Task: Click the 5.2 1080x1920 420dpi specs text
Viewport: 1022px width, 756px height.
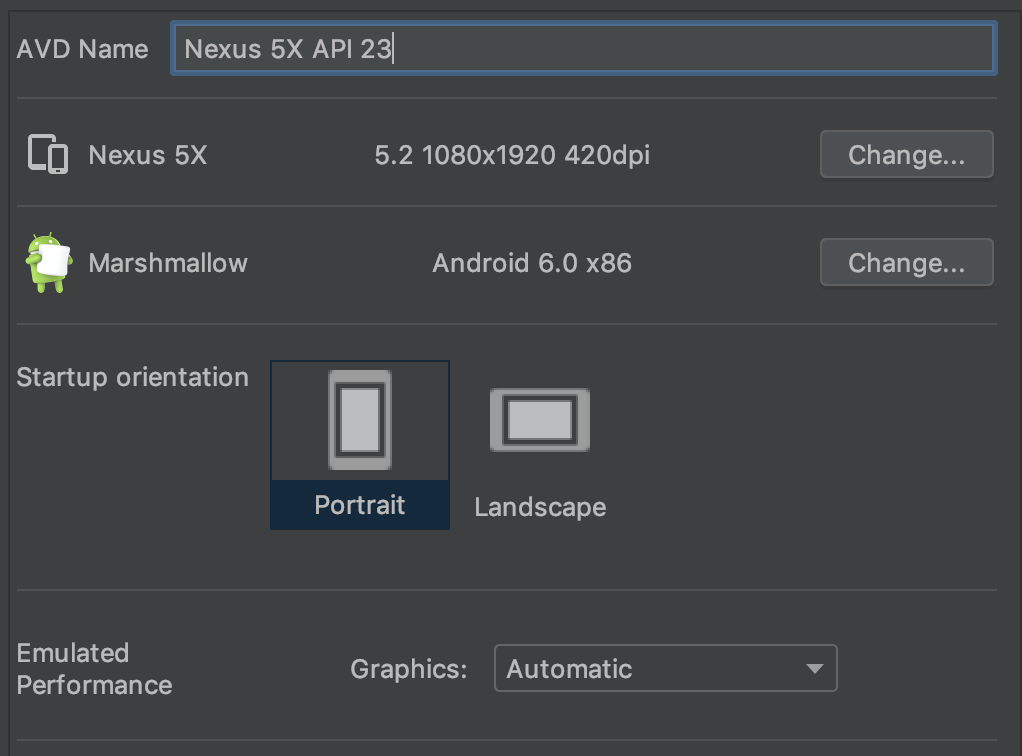Action: [512, 155]
